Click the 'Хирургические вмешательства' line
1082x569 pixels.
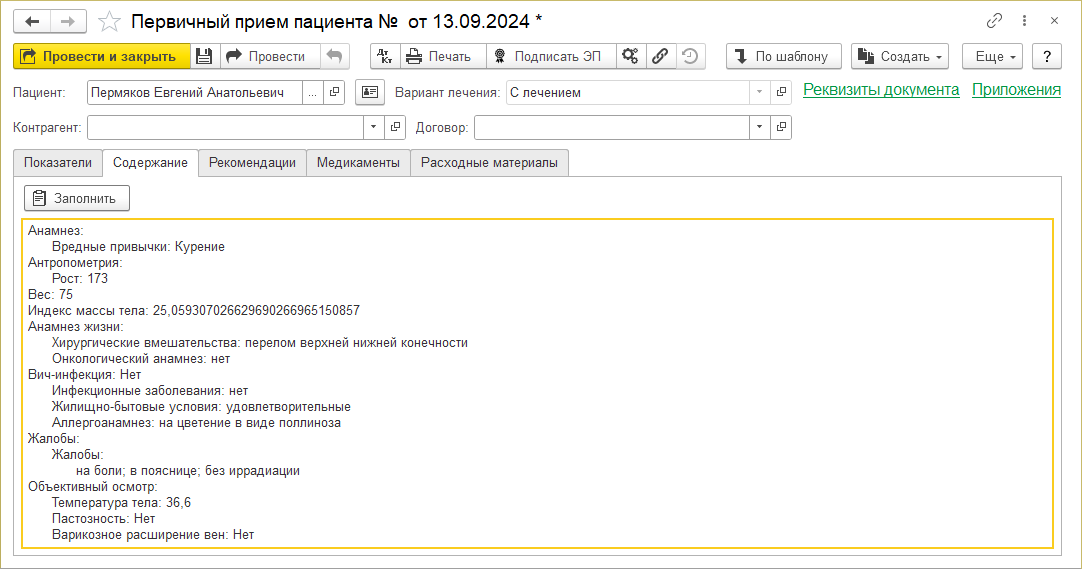pos(259,343)
